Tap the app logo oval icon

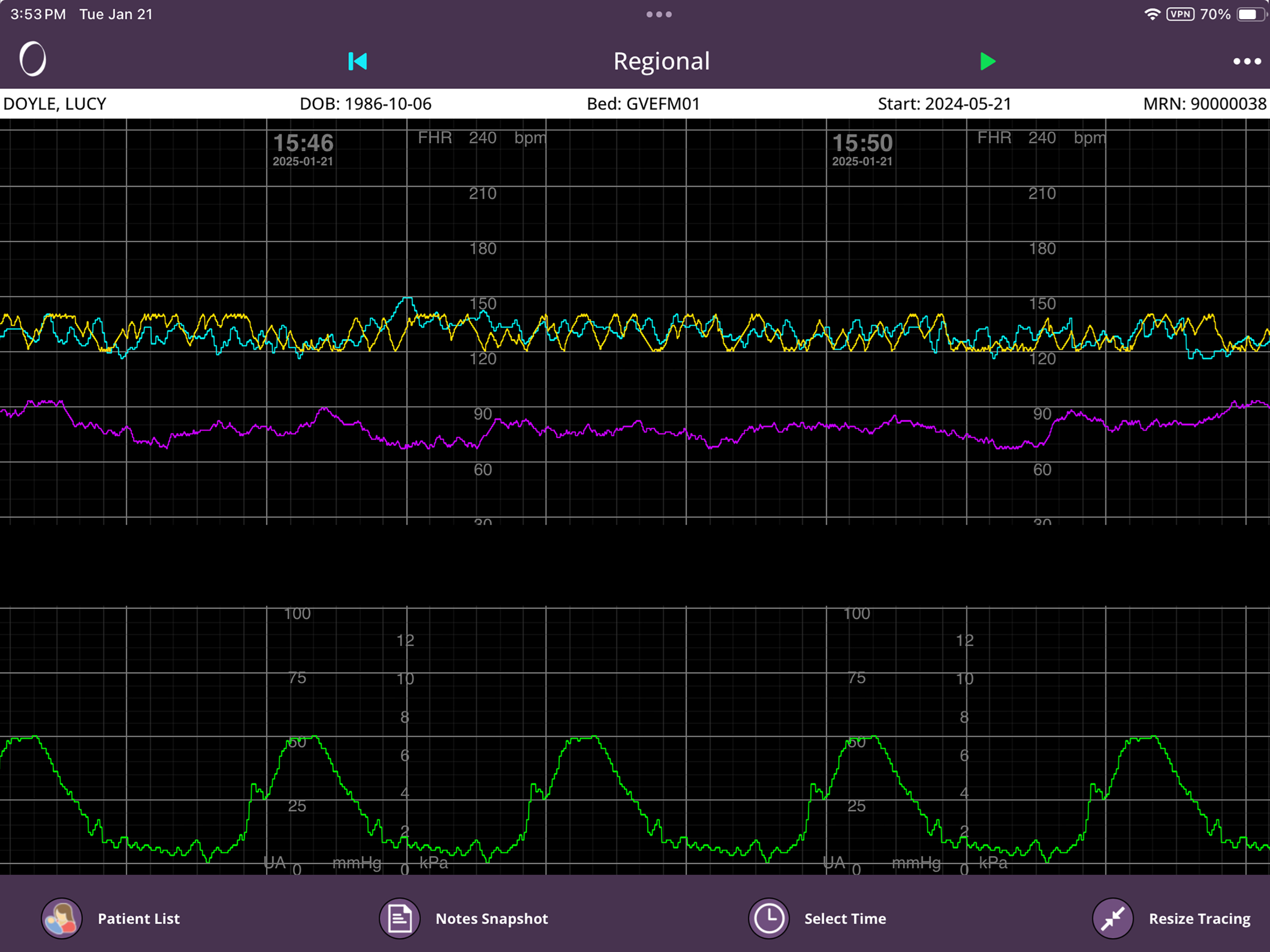(33, 59)
